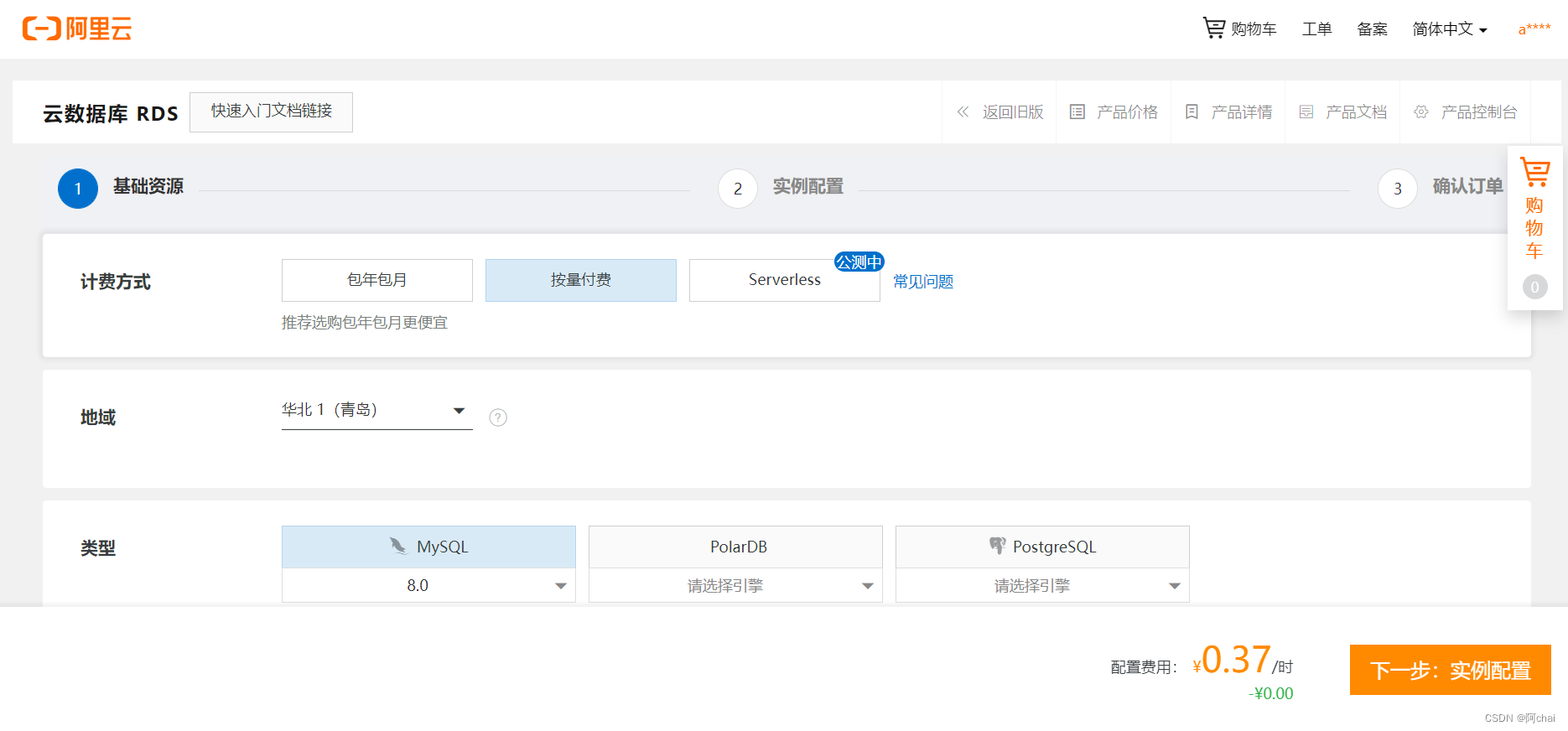Image resolution: width=1568 pixels, height=731 pixels.
Task: Choose PolarDB database type
Action: pos(736,547)
